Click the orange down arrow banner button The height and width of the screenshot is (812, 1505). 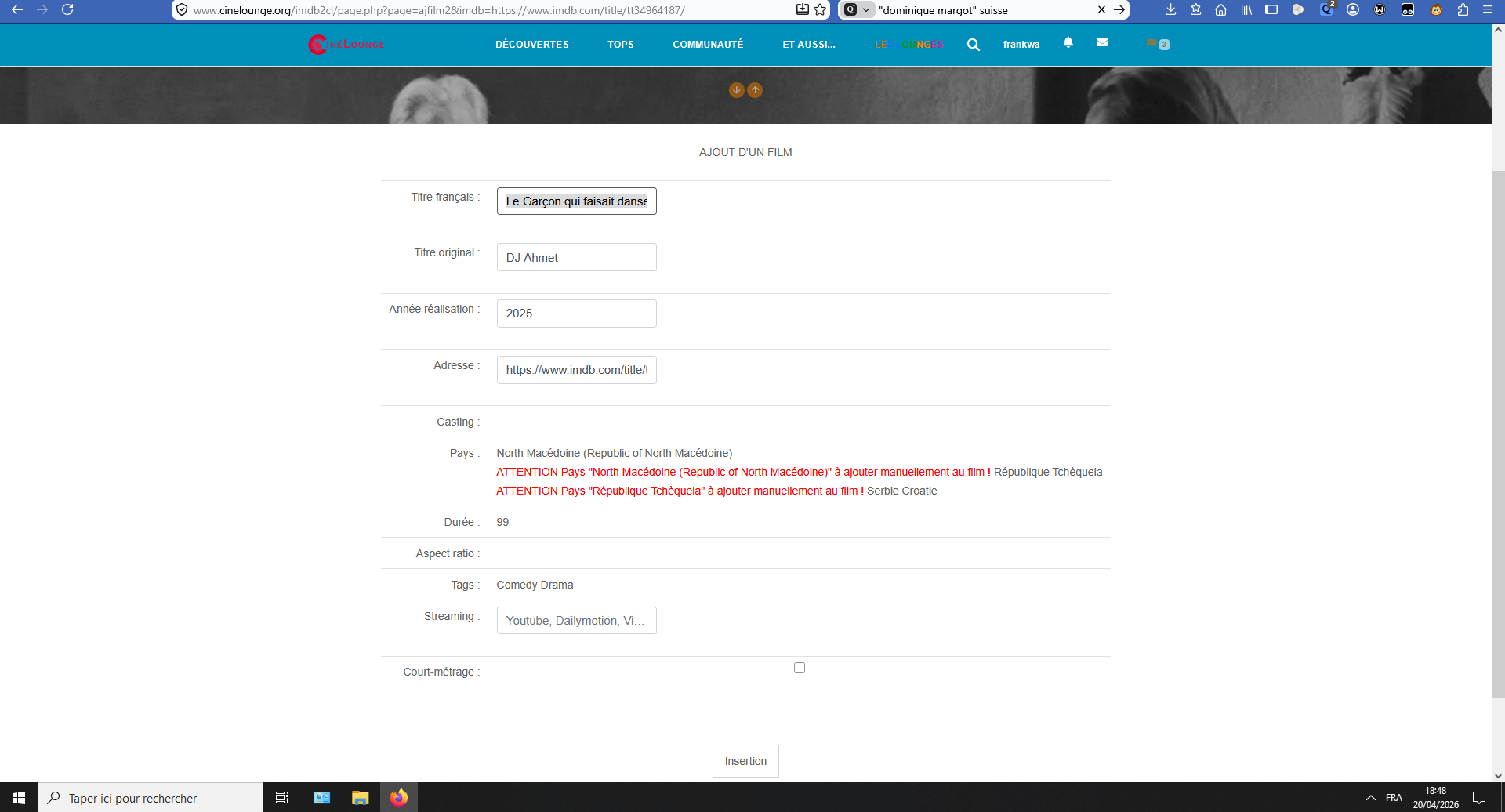(736, 90)
